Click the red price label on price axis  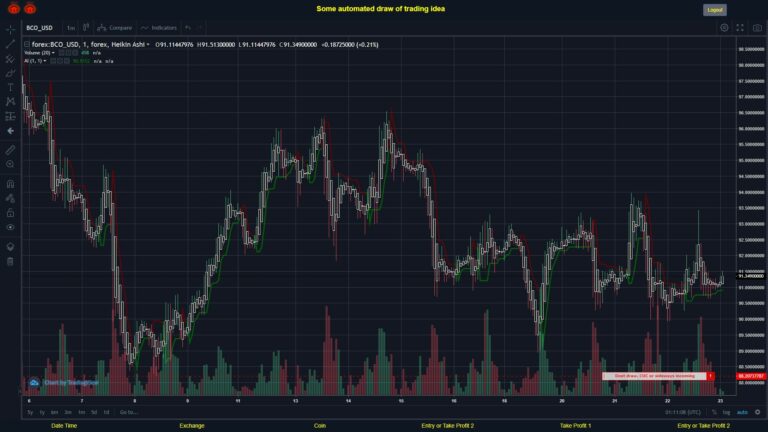(x=751, y=376)
